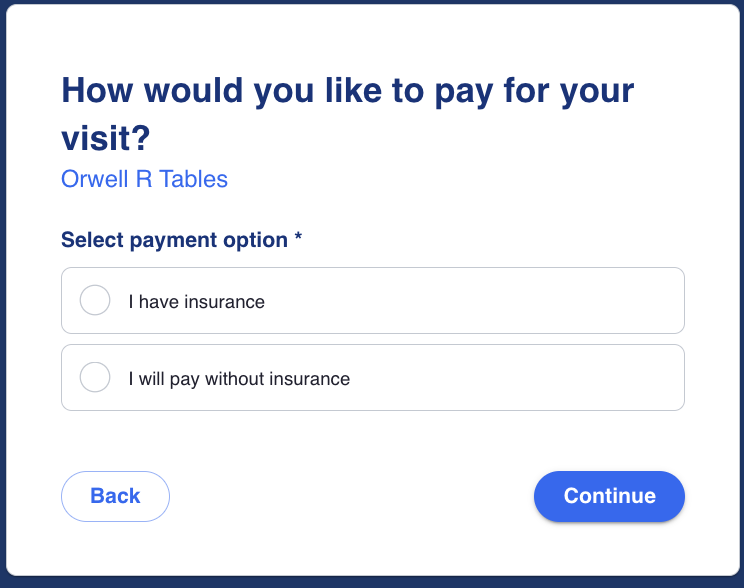Go back with the Back button
744x588 pixels.
click(115, 496)
